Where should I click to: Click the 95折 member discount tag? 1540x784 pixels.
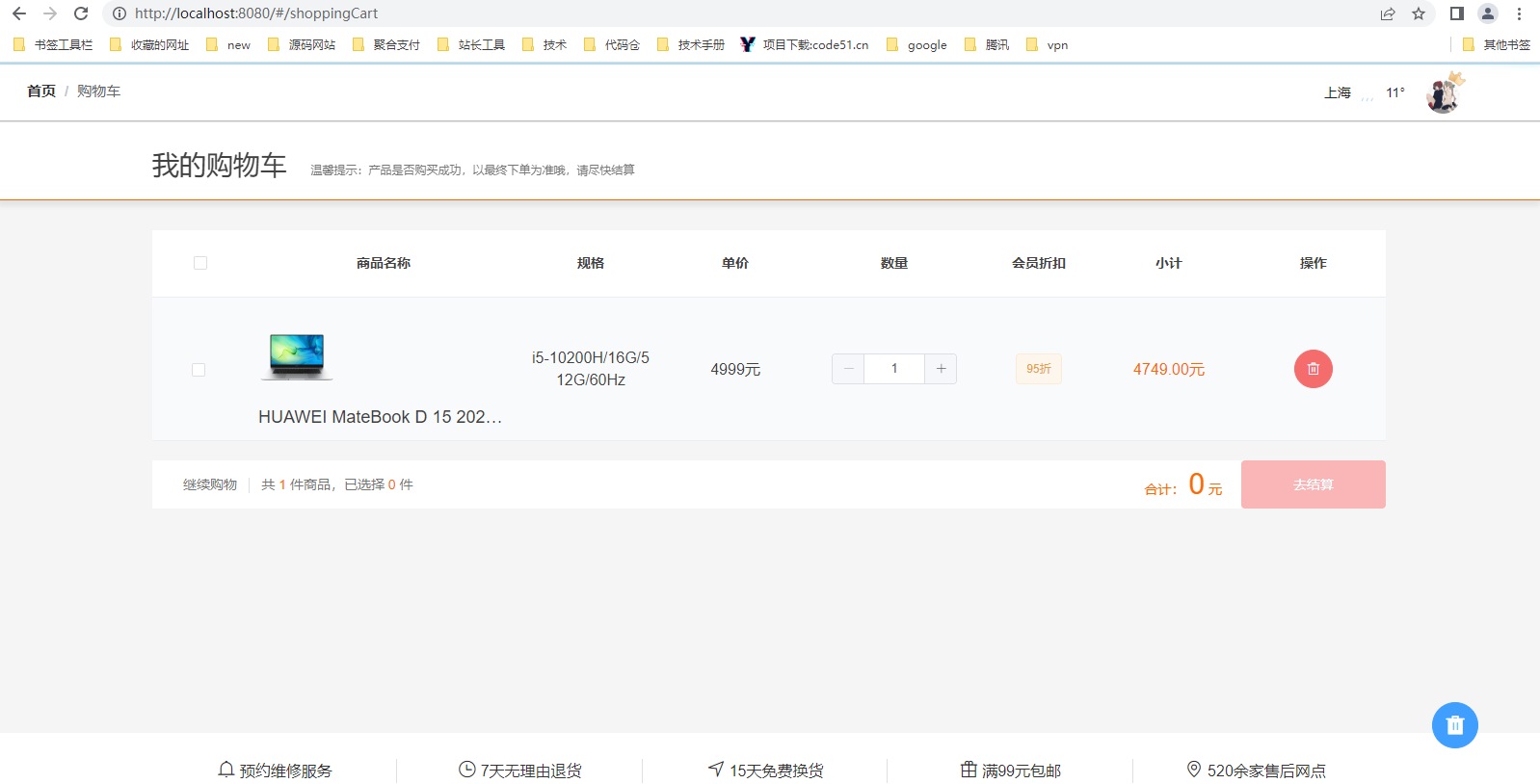pos(1039,369)
